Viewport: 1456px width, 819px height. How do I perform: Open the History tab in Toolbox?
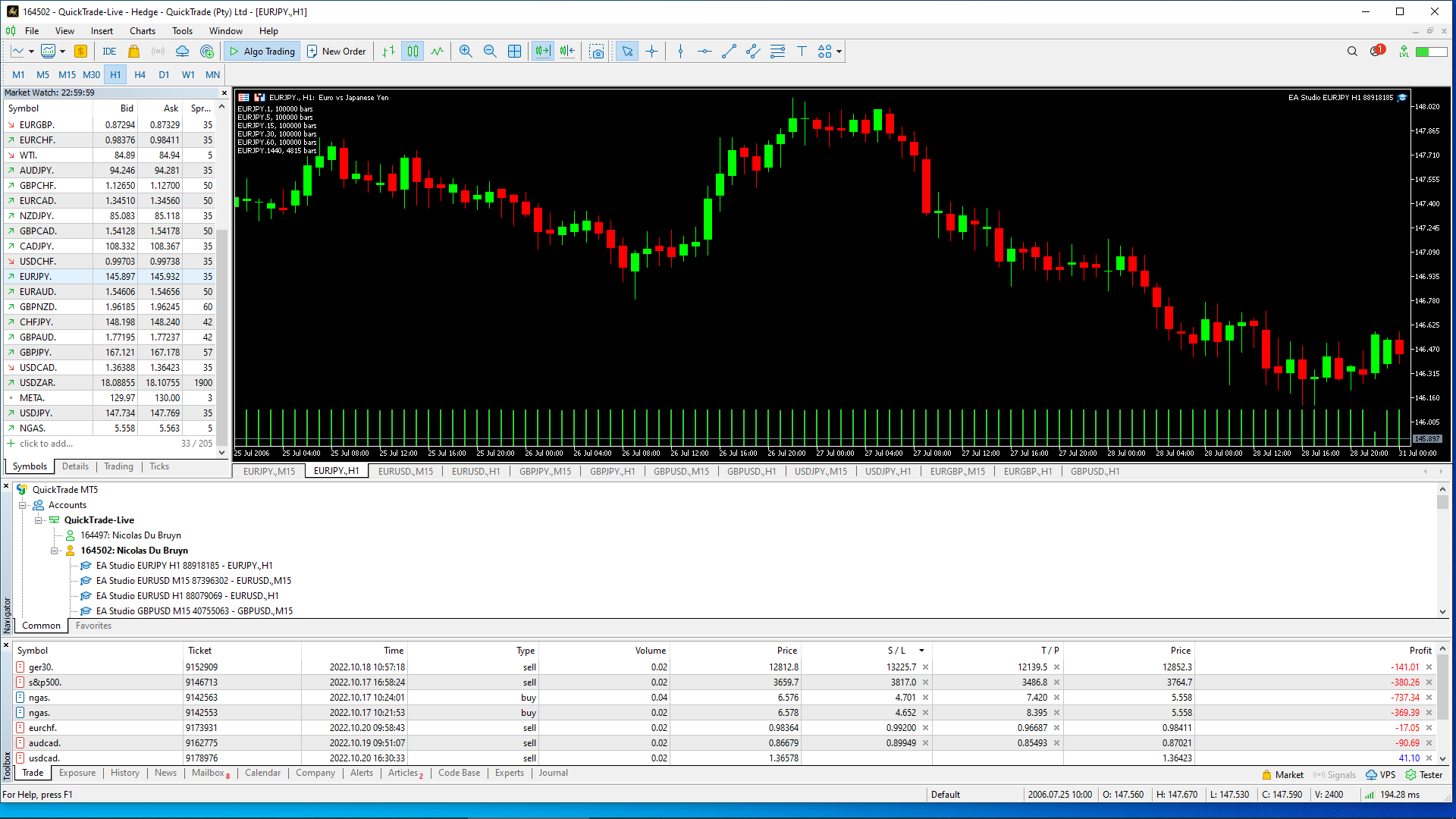(125, 773)
